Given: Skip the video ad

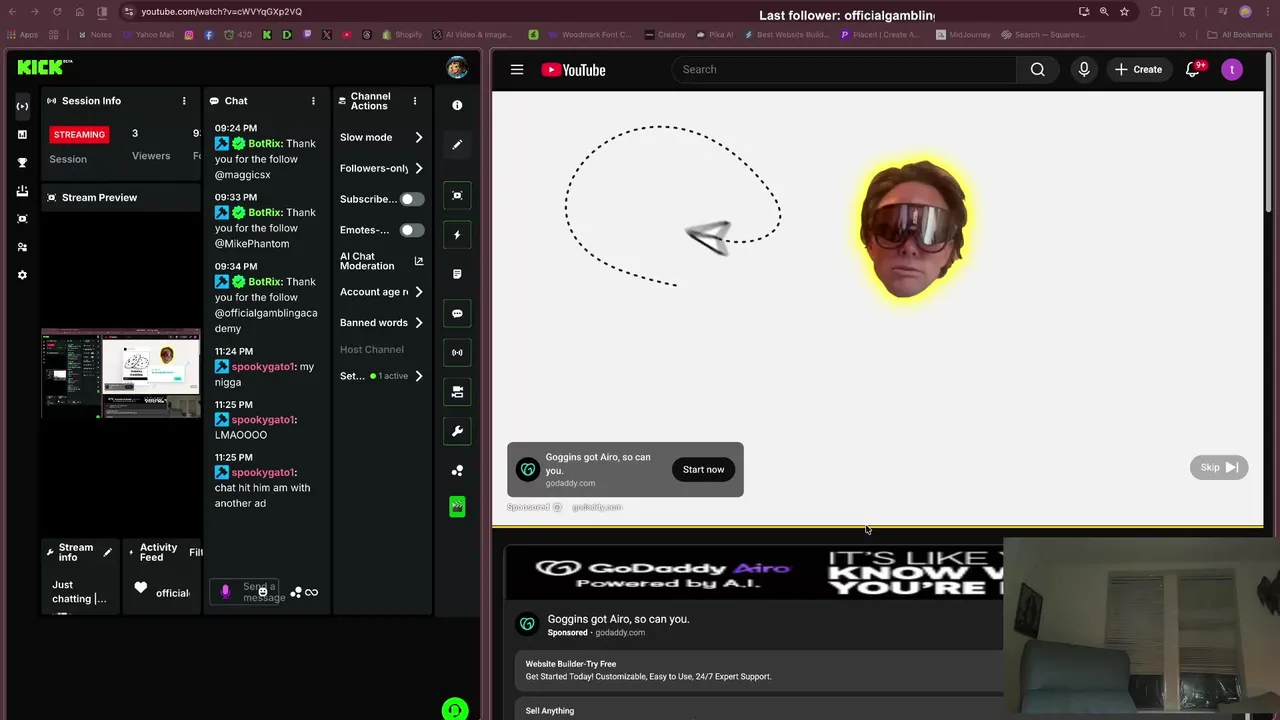Looking at the screenshot, I should tap(1219, 467).
